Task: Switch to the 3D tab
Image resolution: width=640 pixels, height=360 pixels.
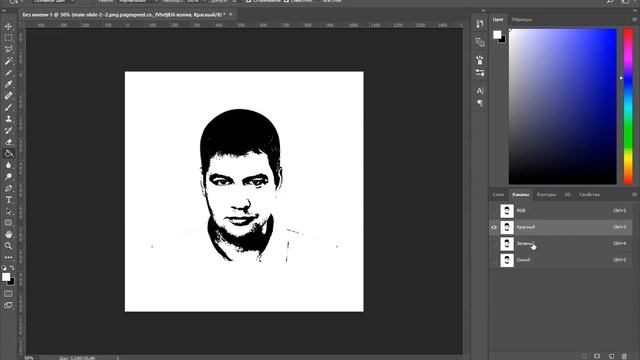Action: [567, 195]
